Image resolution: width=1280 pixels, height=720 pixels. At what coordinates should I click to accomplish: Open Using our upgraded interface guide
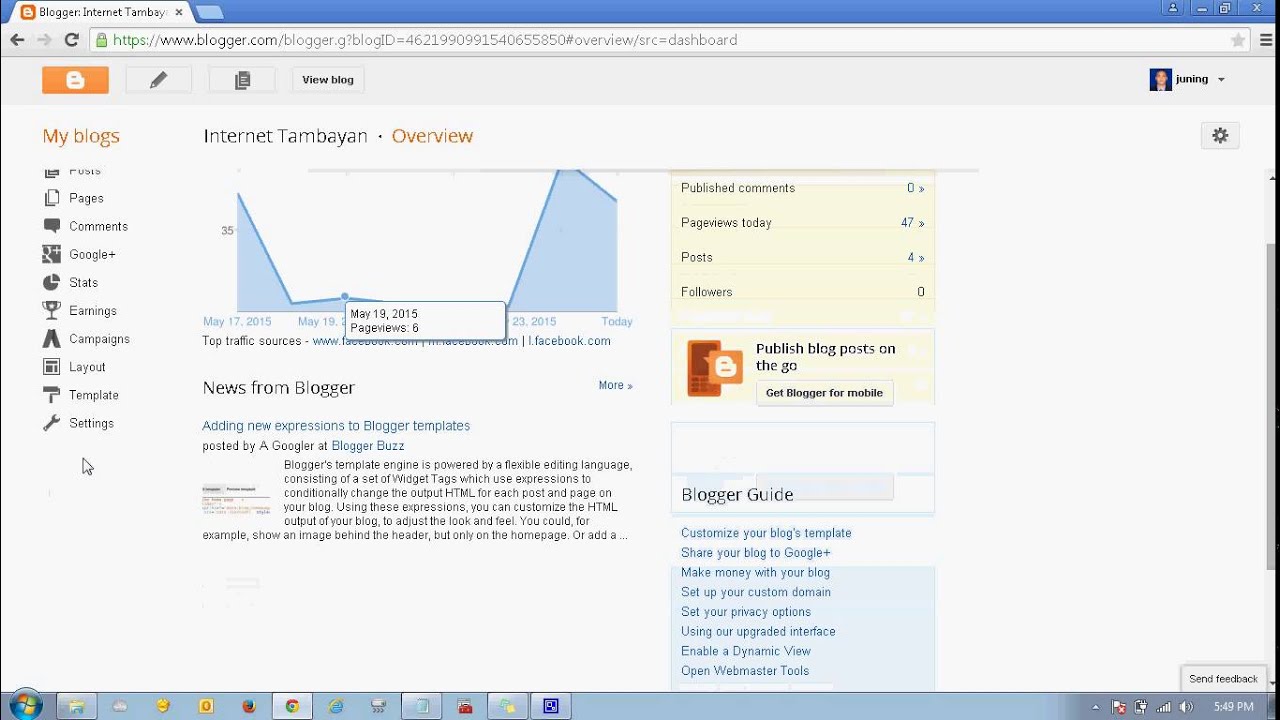758,632
